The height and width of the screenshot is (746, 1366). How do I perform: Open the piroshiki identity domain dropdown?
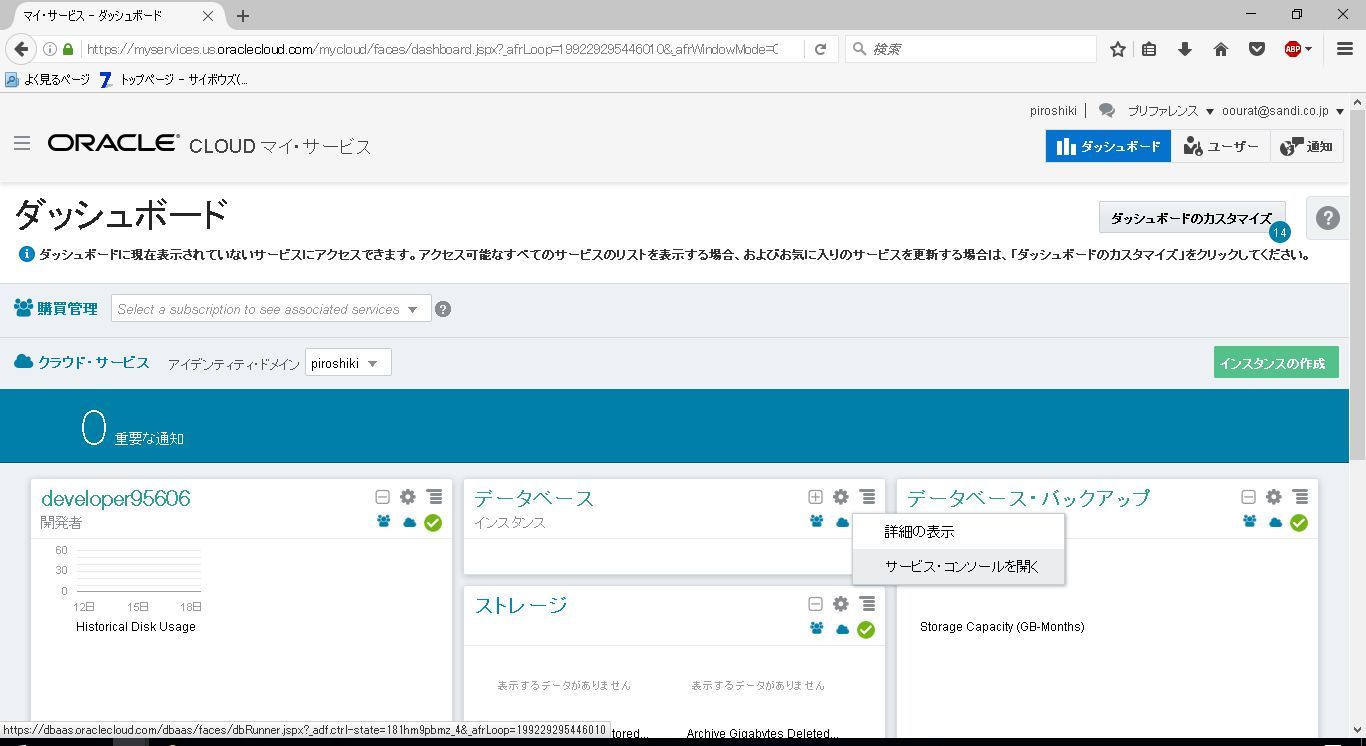pyautogui.click(x=347, y=363)
